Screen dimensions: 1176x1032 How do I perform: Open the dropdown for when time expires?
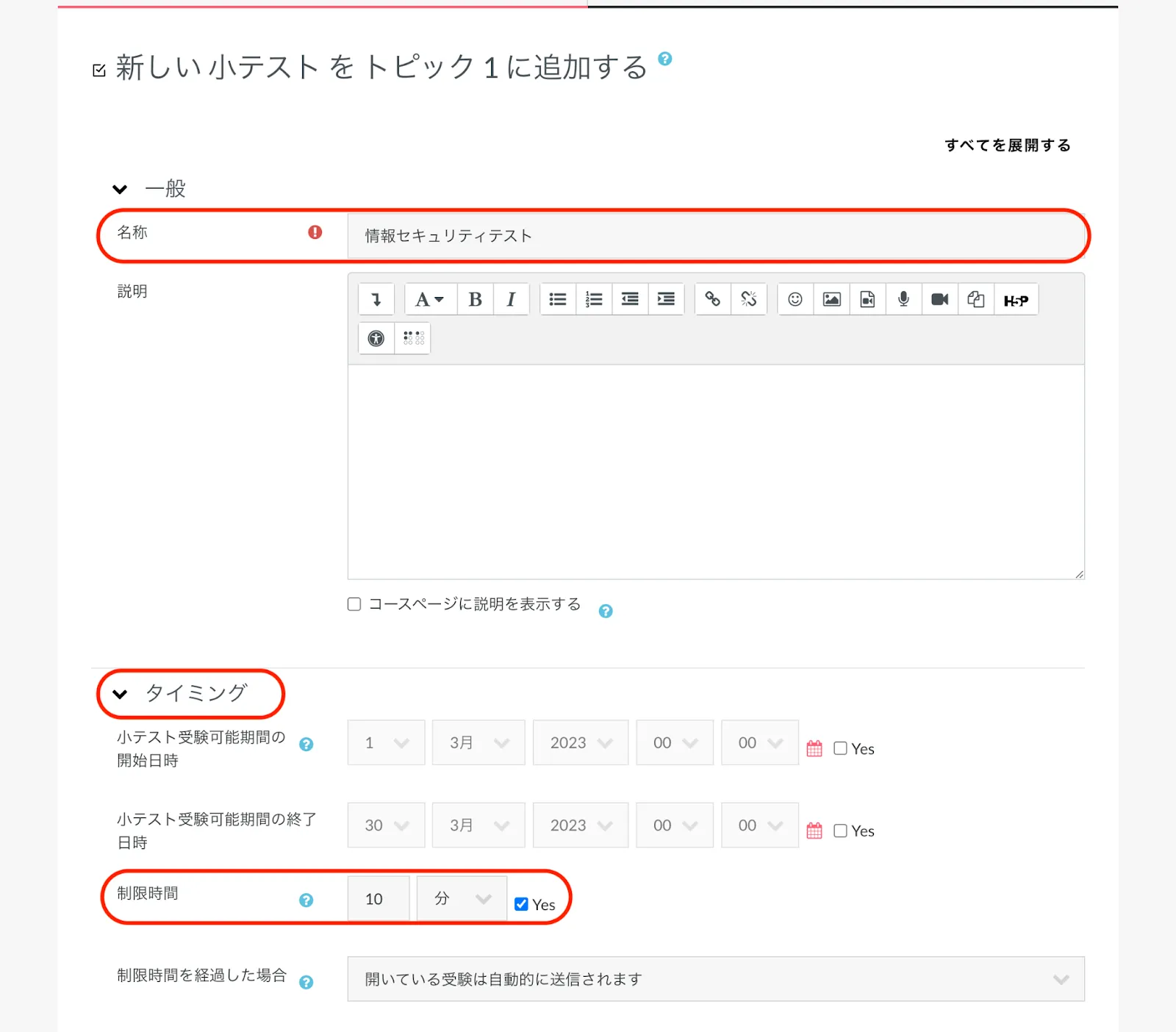tap(715, 979)
